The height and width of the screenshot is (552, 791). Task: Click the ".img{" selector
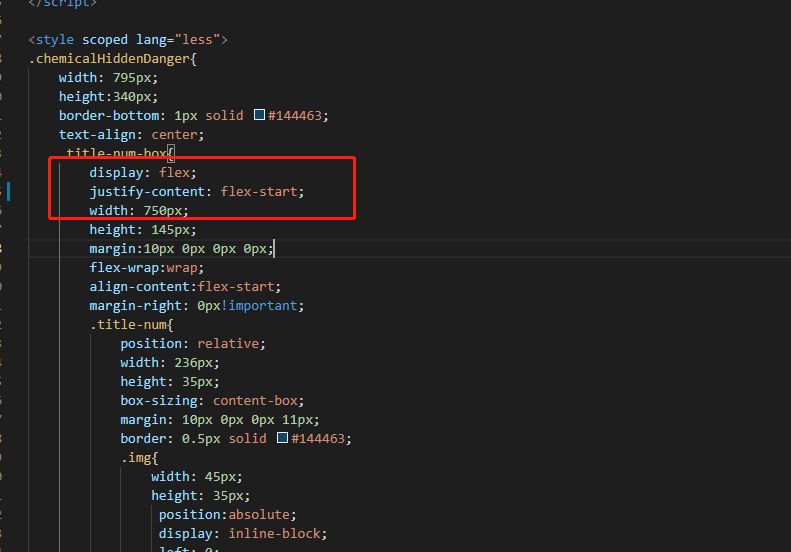(x=140, y=458)
